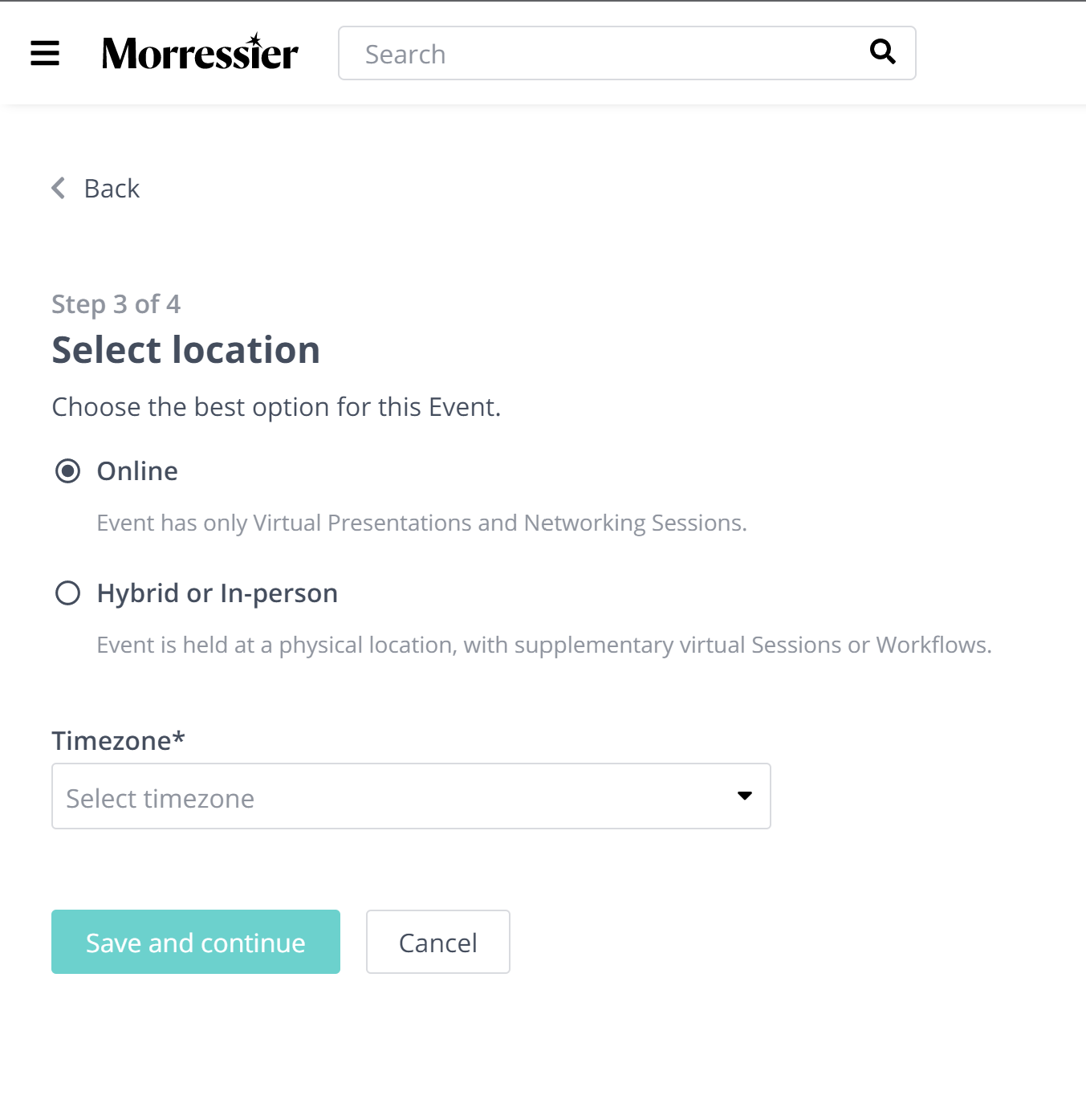Choose the Online option label
This screenshot has width=1086, height=1120.
(x=137, y=471)
